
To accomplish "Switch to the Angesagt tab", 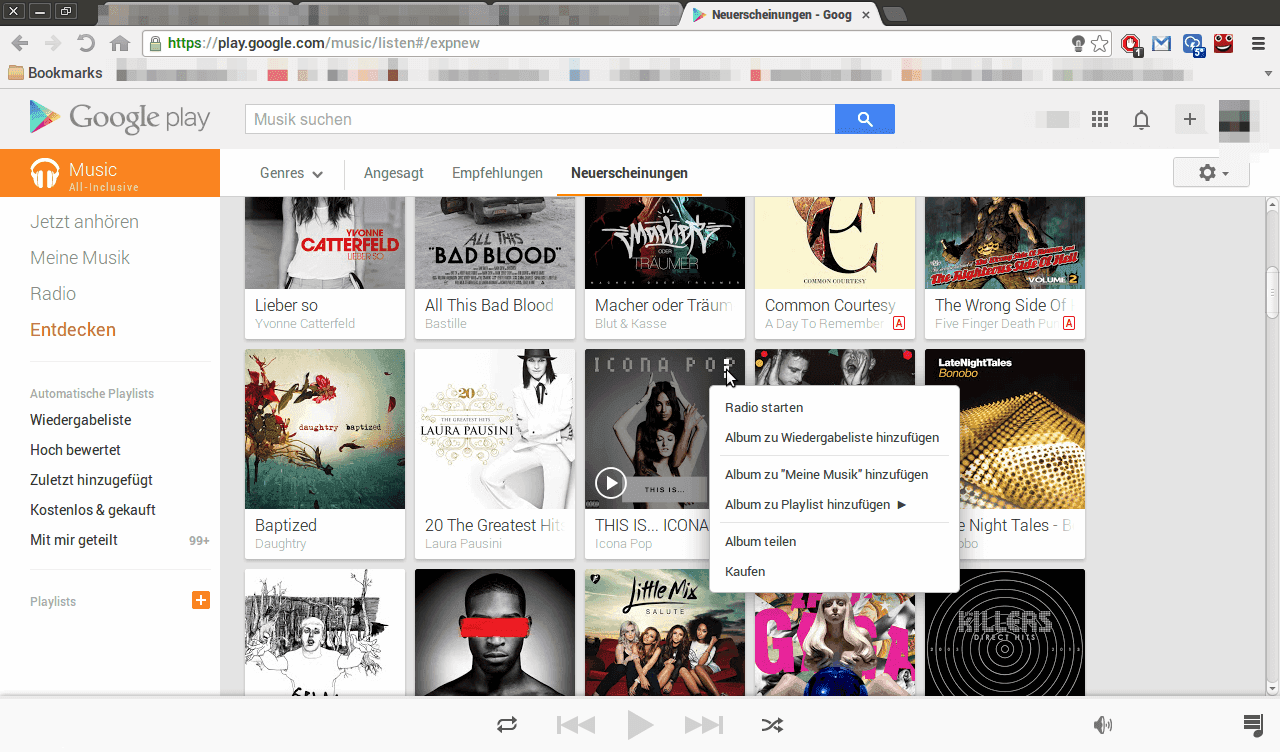I will [x=394, y=173].
